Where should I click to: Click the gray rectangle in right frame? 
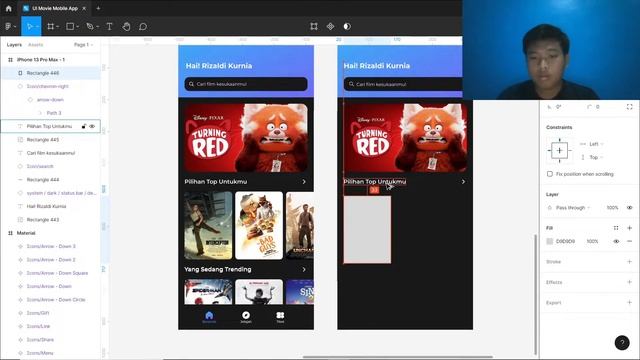367,230
